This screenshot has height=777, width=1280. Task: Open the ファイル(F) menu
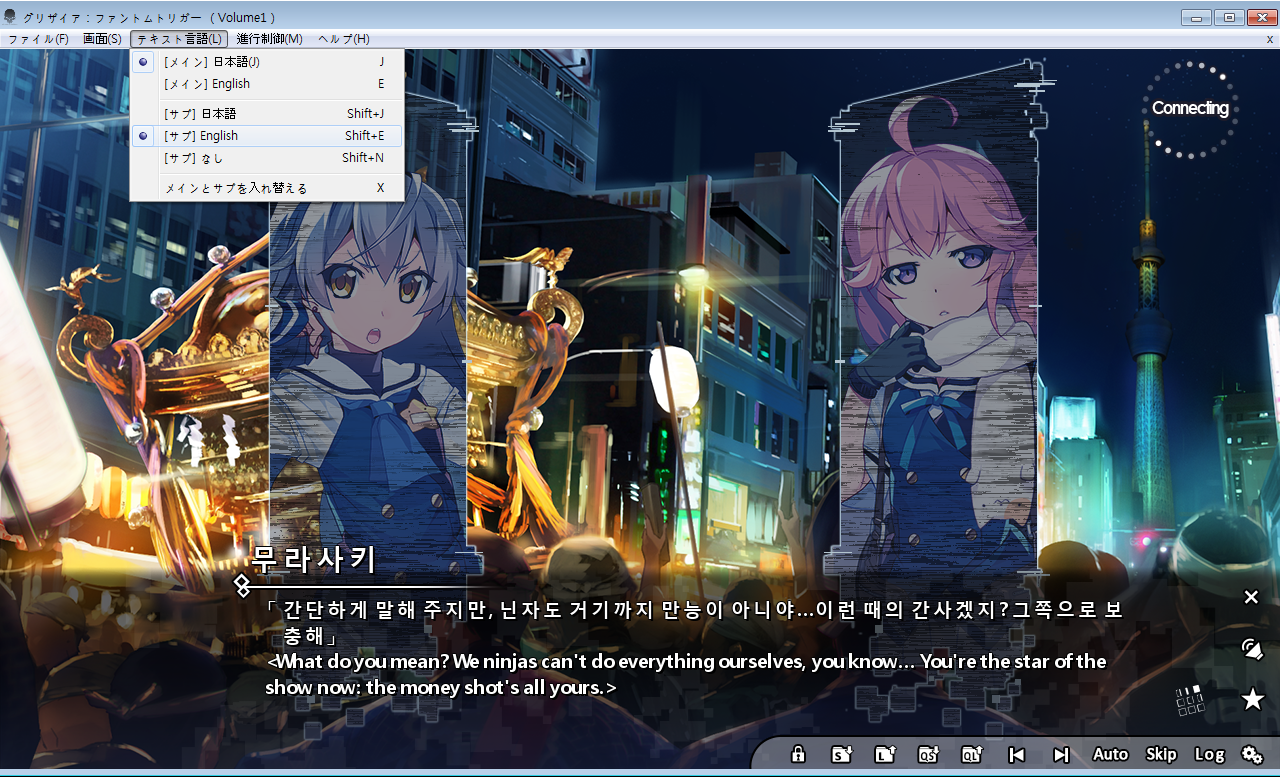click(x=38, y=39)
